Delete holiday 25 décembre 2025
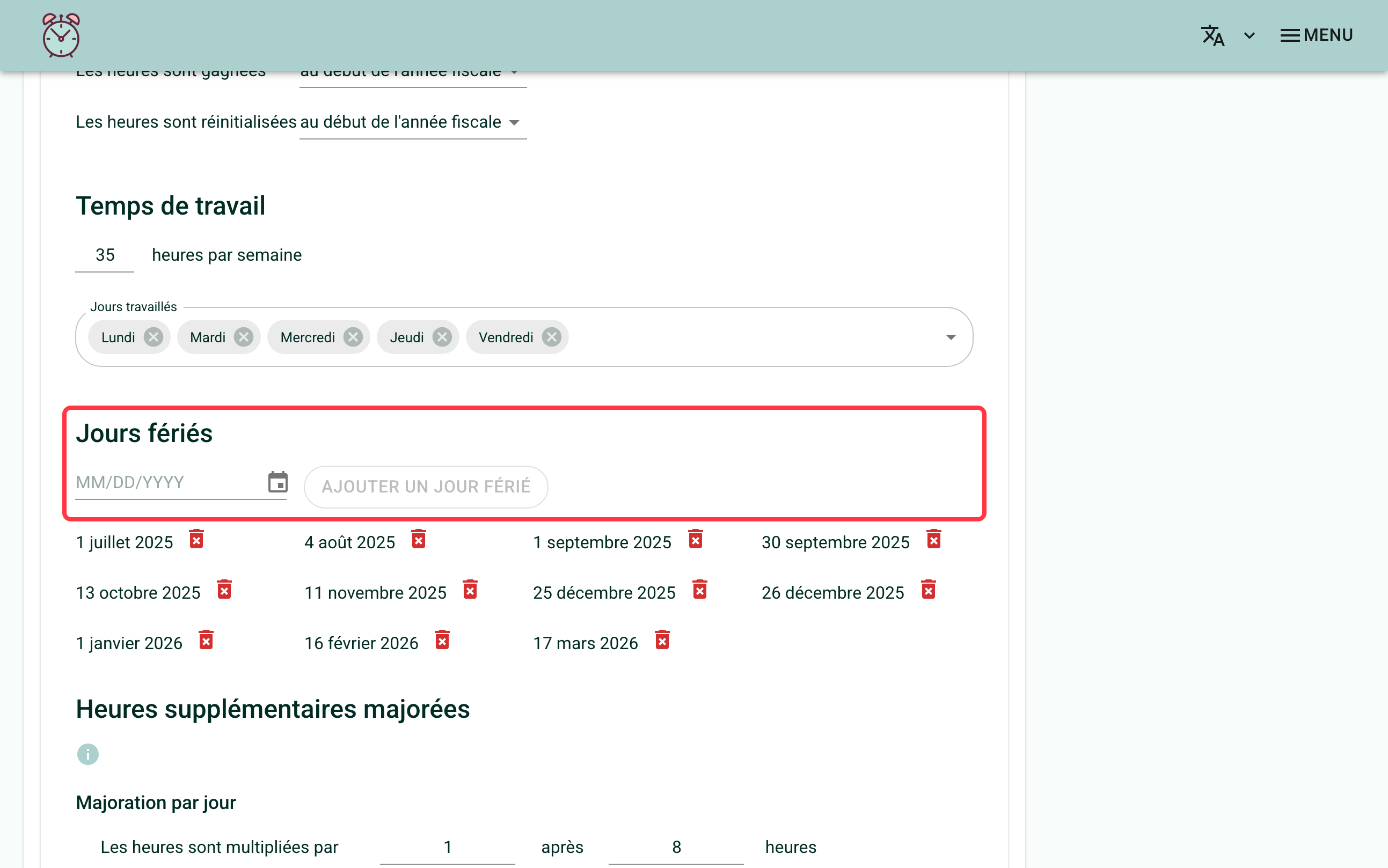 click(699, 590)
